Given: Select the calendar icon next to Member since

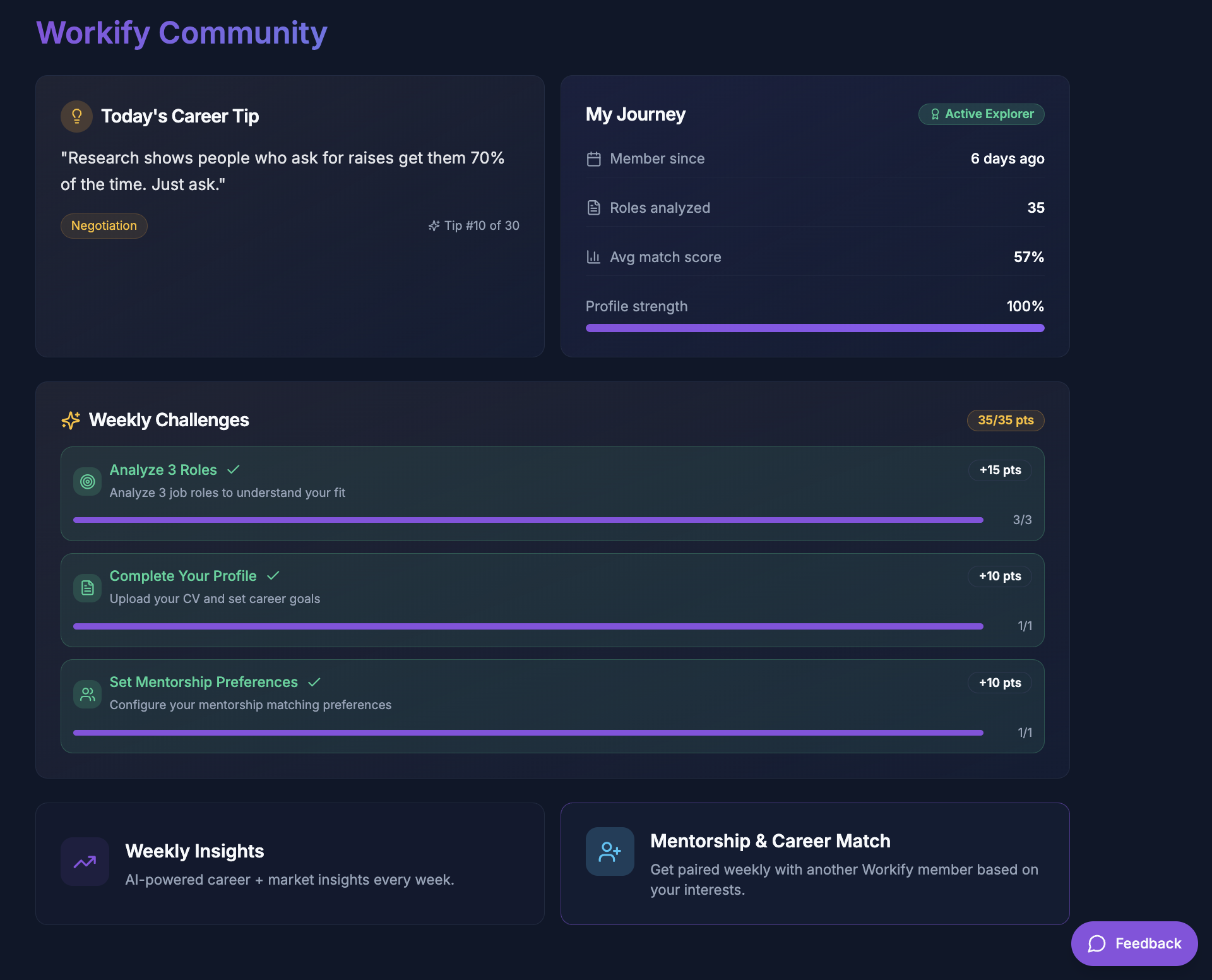Looking at the screenshot, I should (594, 159).
